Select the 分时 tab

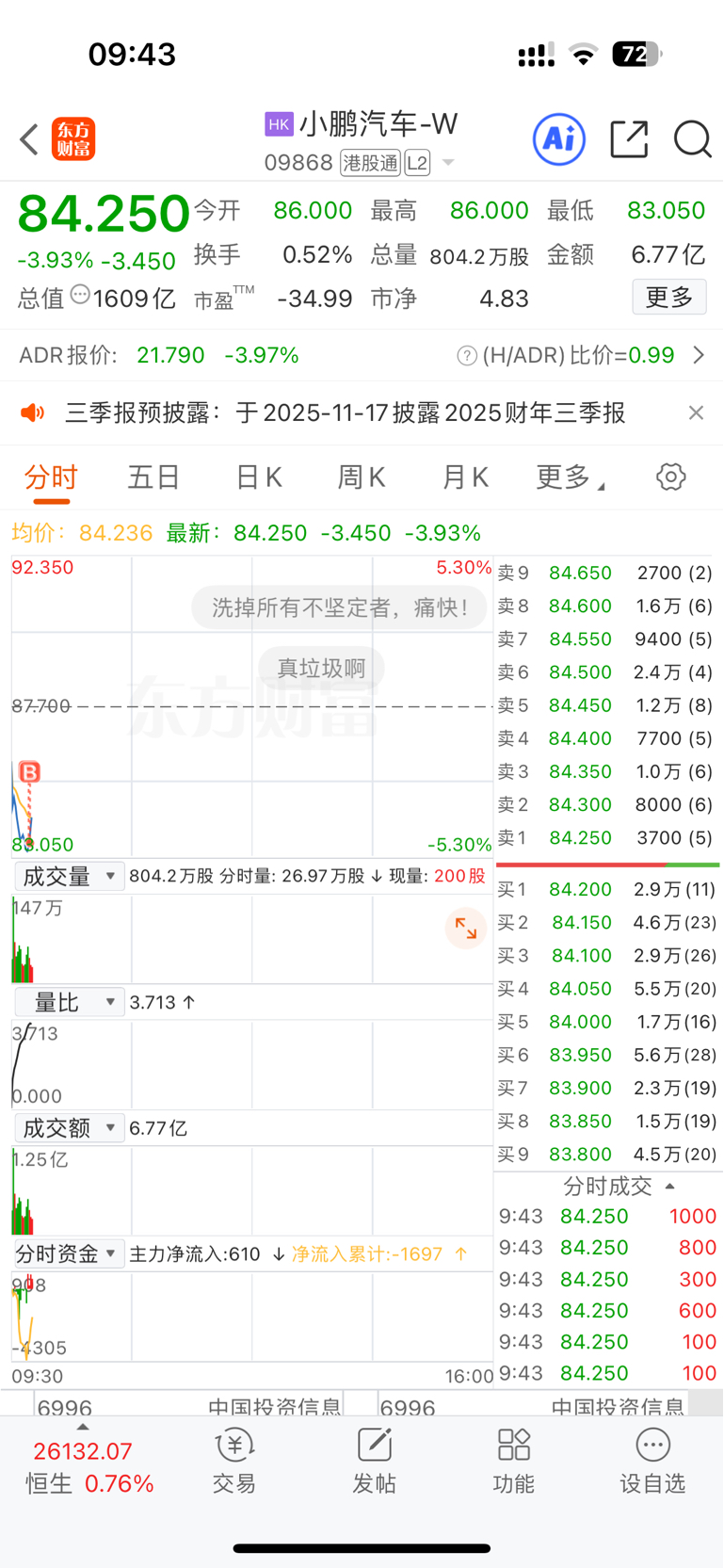(51, 477)
